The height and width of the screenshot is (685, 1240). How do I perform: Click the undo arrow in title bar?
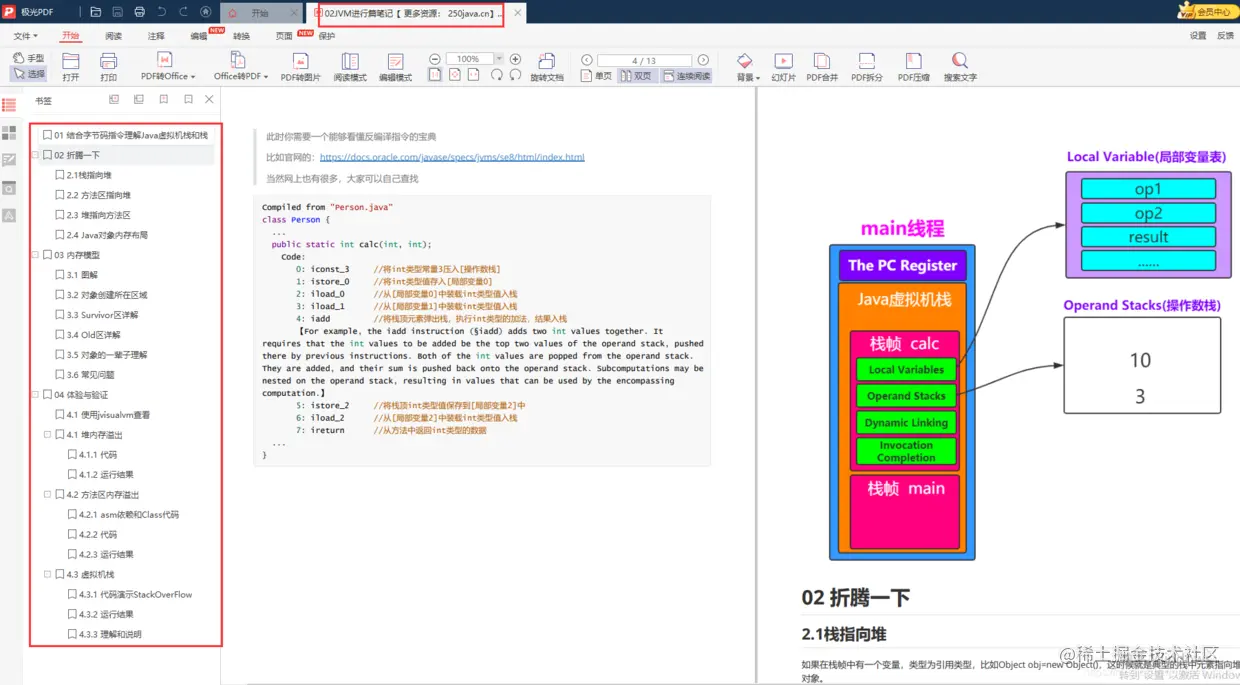[162, 13]
